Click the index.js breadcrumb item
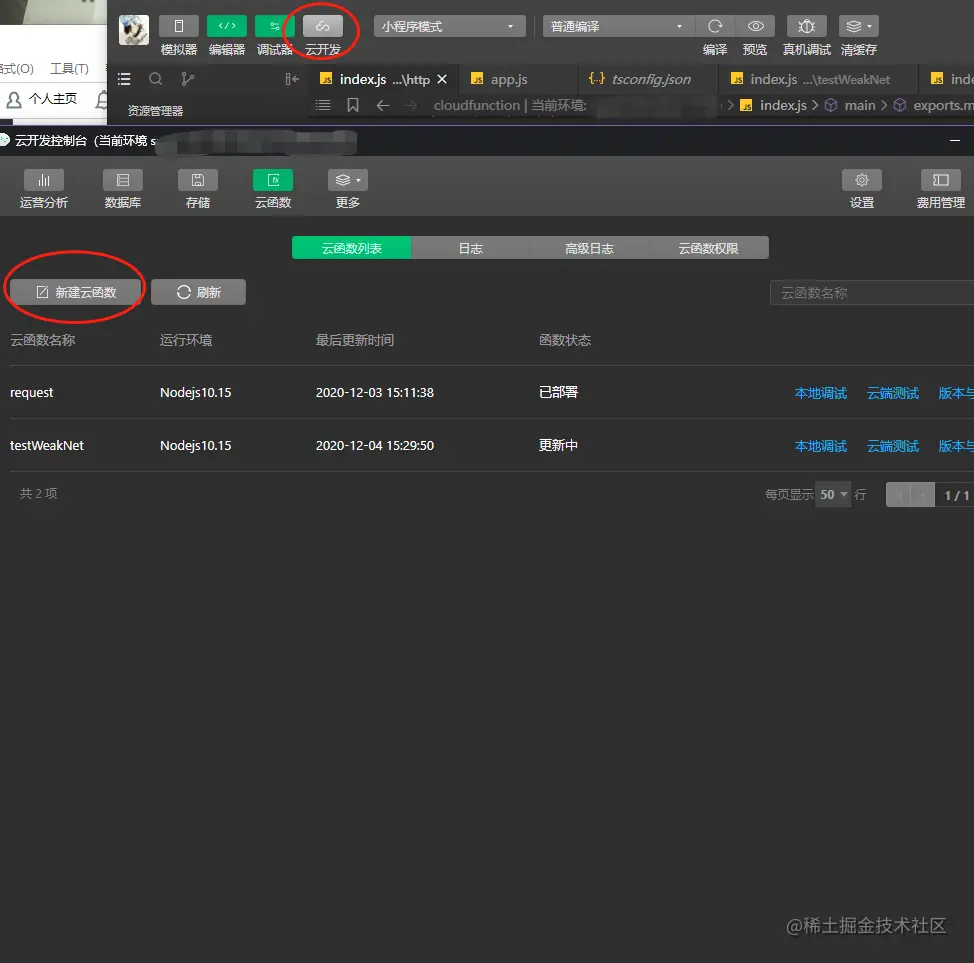This screenshot has width=974, height=963. pyautogui.click(x=783, y=106)
